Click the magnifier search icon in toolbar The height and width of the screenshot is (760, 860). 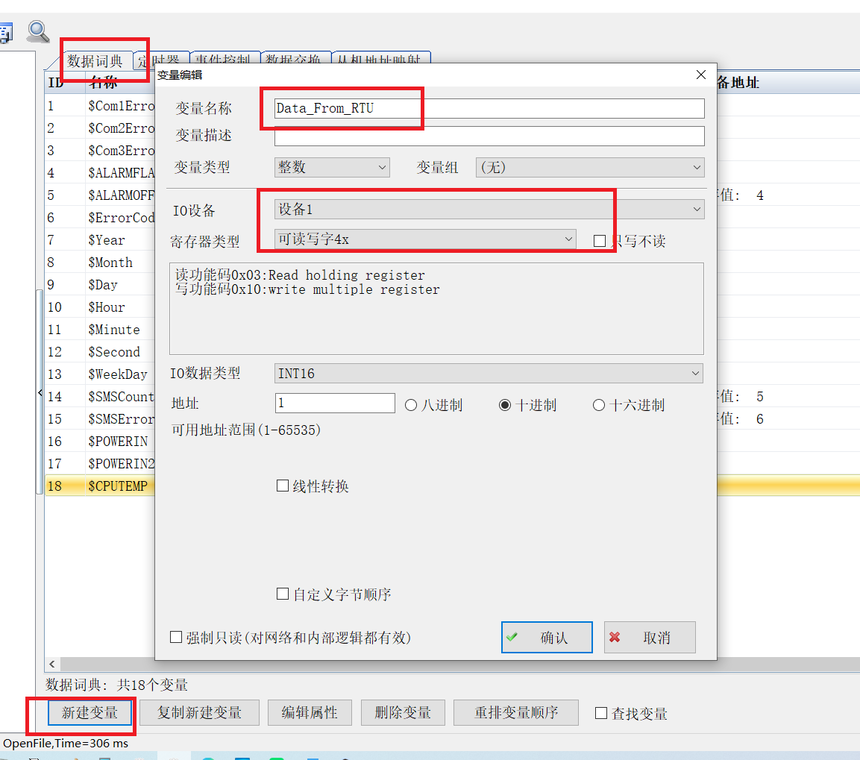[x=38, y=32]
